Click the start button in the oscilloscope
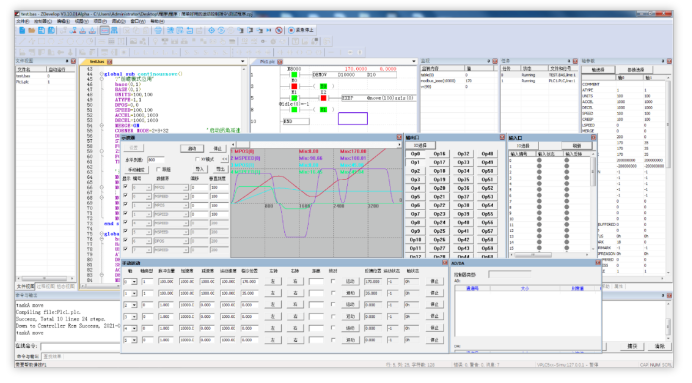Viewport: 692px width, 383px height. (192, 148)
